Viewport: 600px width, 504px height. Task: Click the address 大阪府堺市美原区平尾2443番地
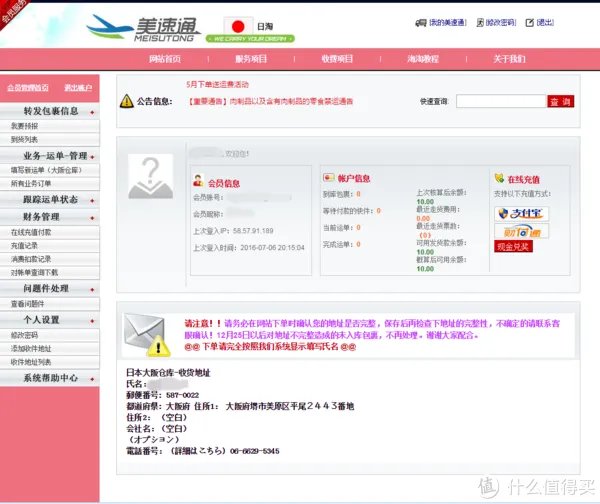click(x=290, y=406)
